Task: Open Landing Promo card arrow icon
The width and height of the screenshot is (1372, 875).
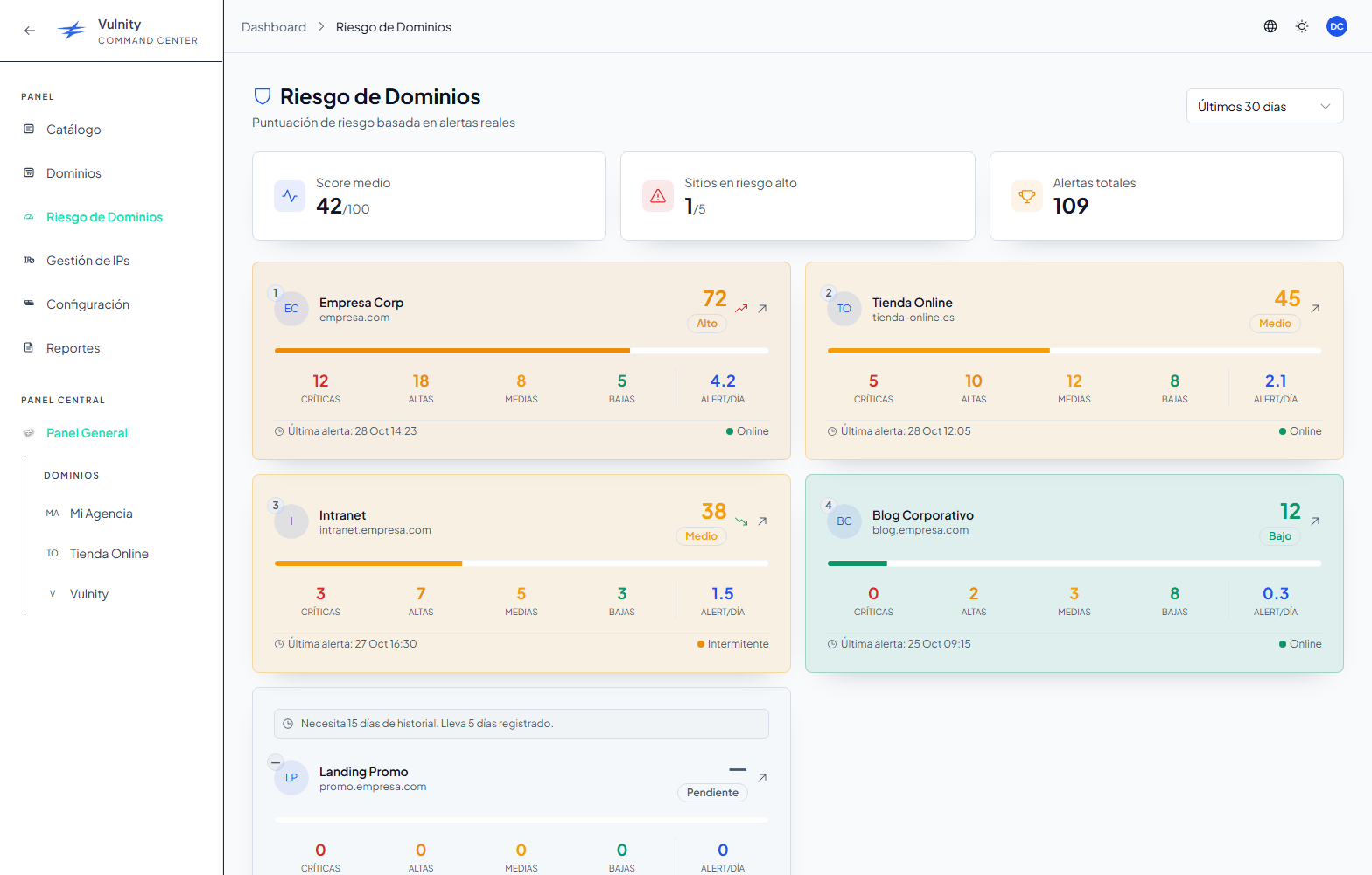Action: pos(762,777)
